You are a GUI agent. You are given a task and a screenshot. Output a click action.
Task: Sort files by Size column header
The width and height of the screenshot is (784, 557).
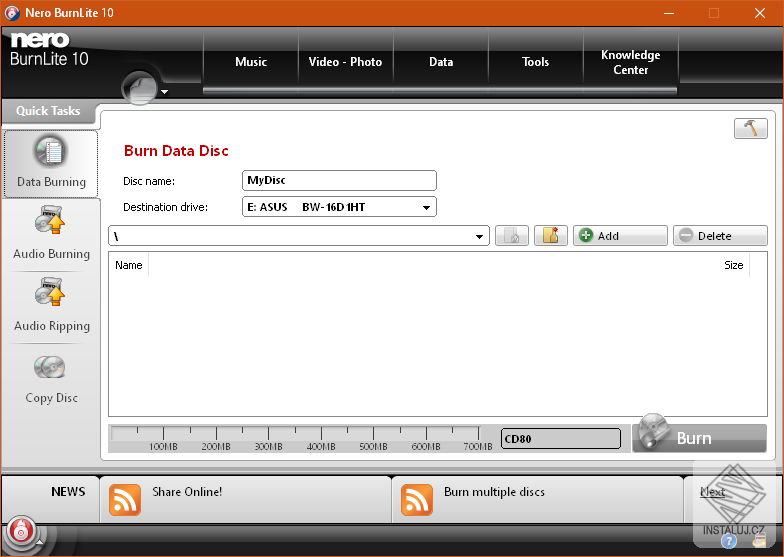coord(734,265)
